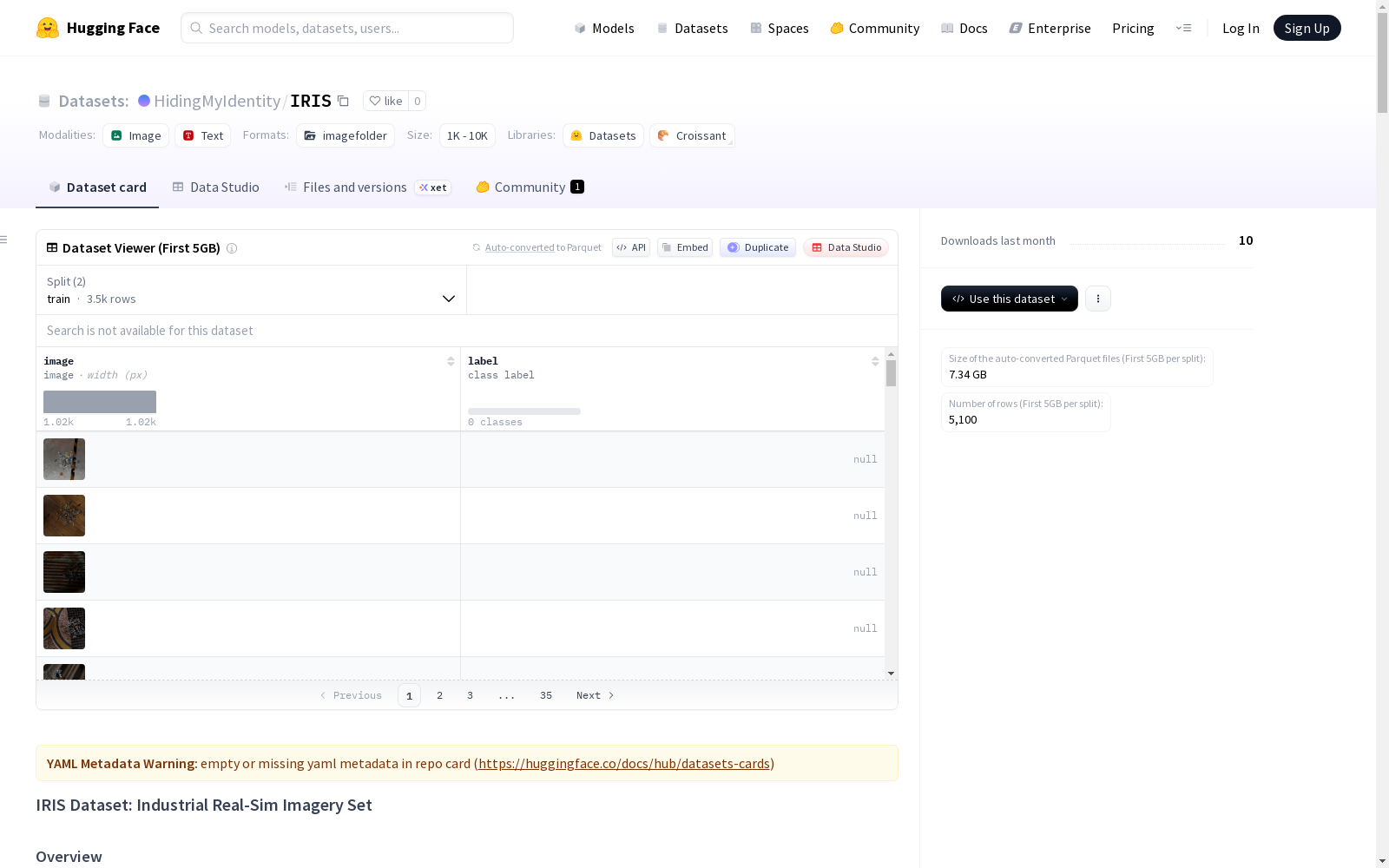1389x868 pixels.
Task: Jump to page 35 of the viewer
Action: coord(546,695)
